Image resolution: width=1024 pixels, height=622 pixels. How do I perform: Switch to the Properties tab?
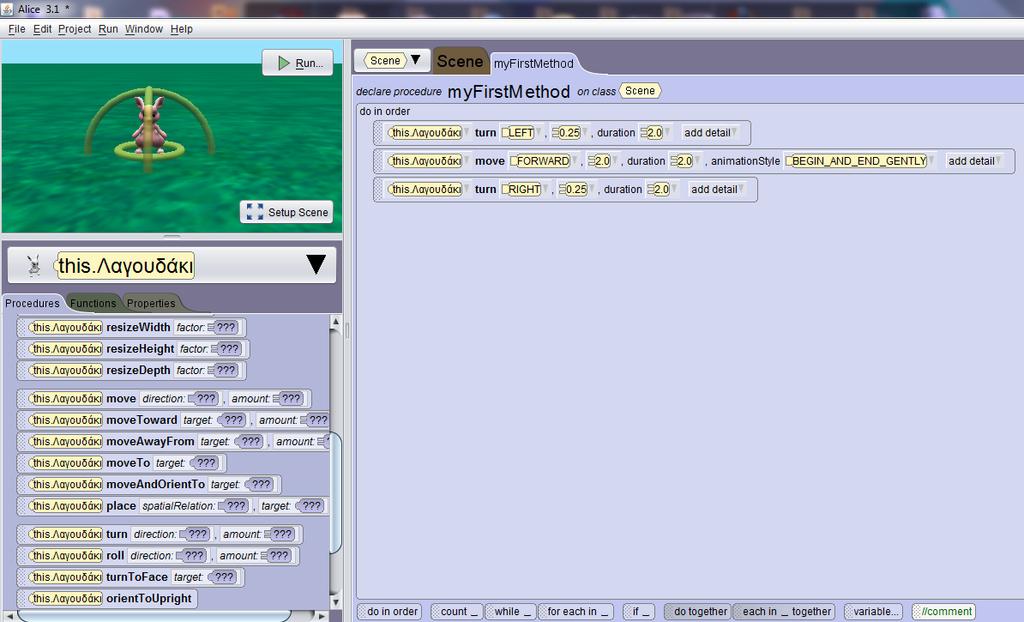tap(151, 303)
